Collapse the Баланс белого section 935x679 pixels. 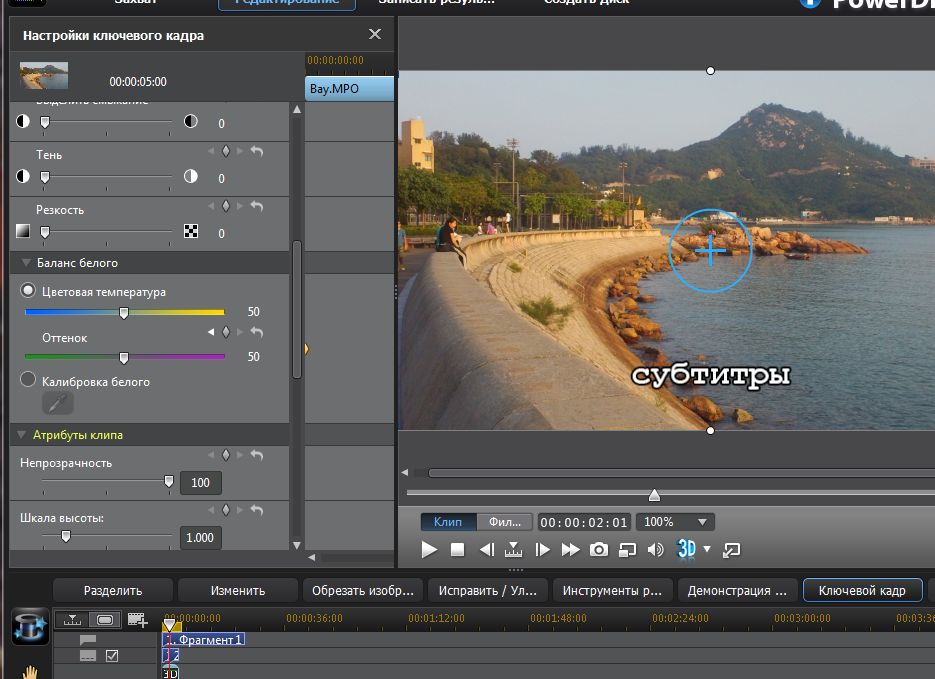[23, 263]
